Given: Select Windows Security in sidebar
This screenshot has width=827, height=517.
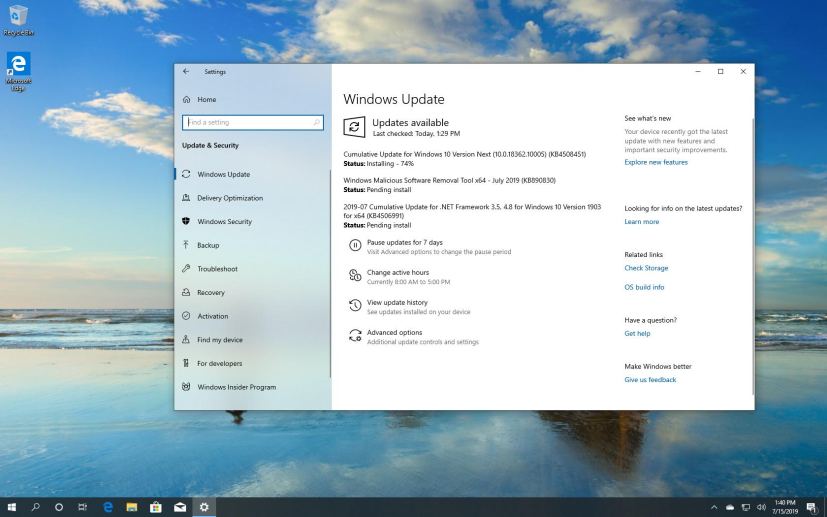Looking at the screenshot, I should point(225,222).
